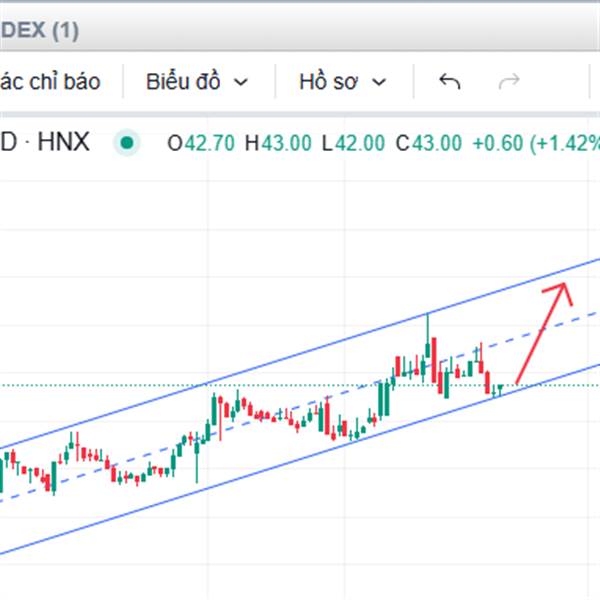Click the high price H43.00

pos(278,143)
